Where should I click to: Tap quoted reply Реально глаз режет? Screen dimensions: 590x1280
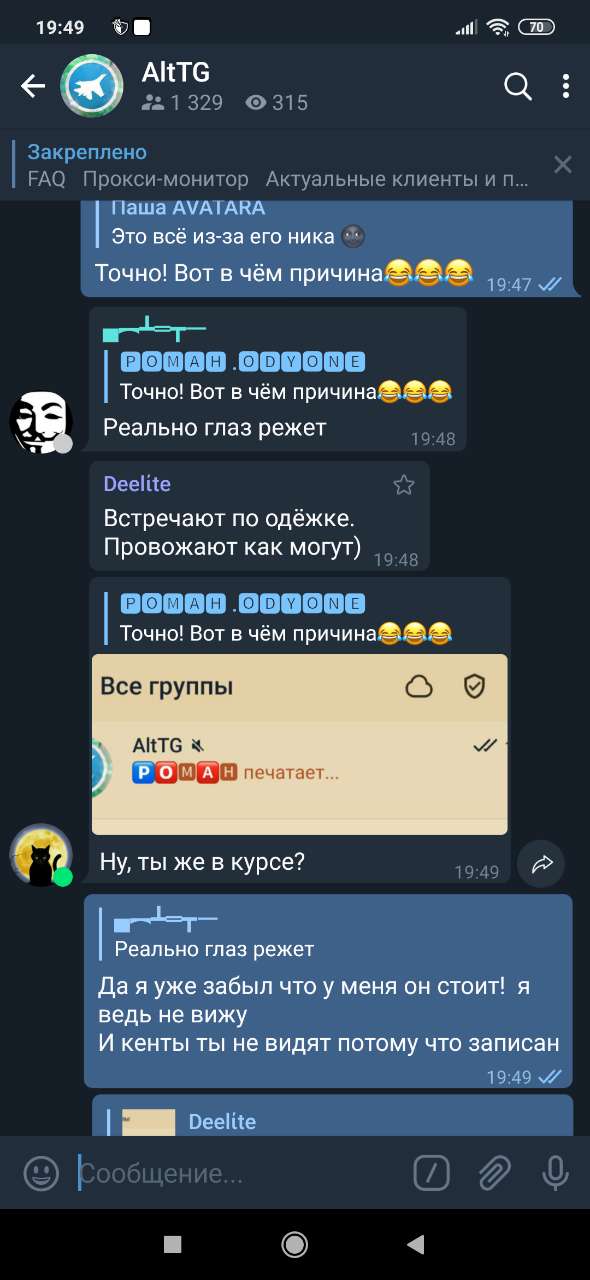click(328, 934)
